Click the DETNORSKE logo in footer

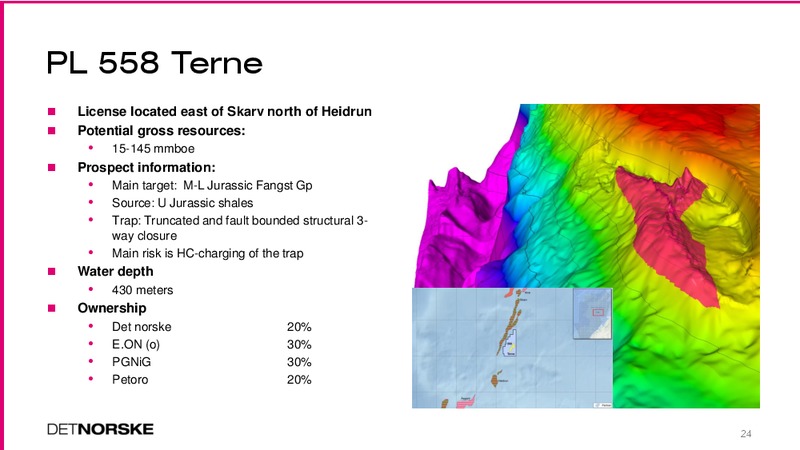pyautogui.click(x=100, y=429)
